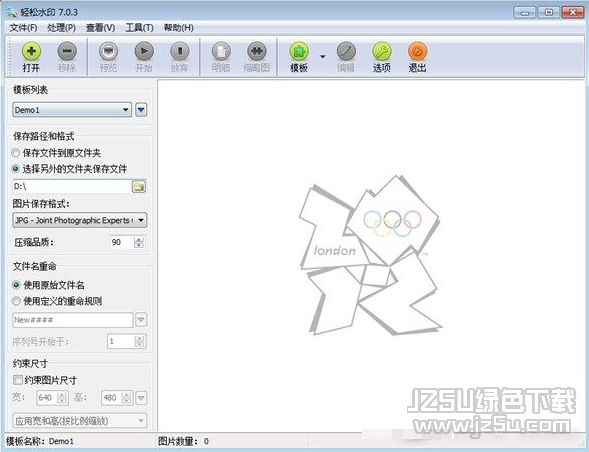Open the 帮助(H) menu
The width and height of the screenshot is (589, 452).
coord(178,28)
